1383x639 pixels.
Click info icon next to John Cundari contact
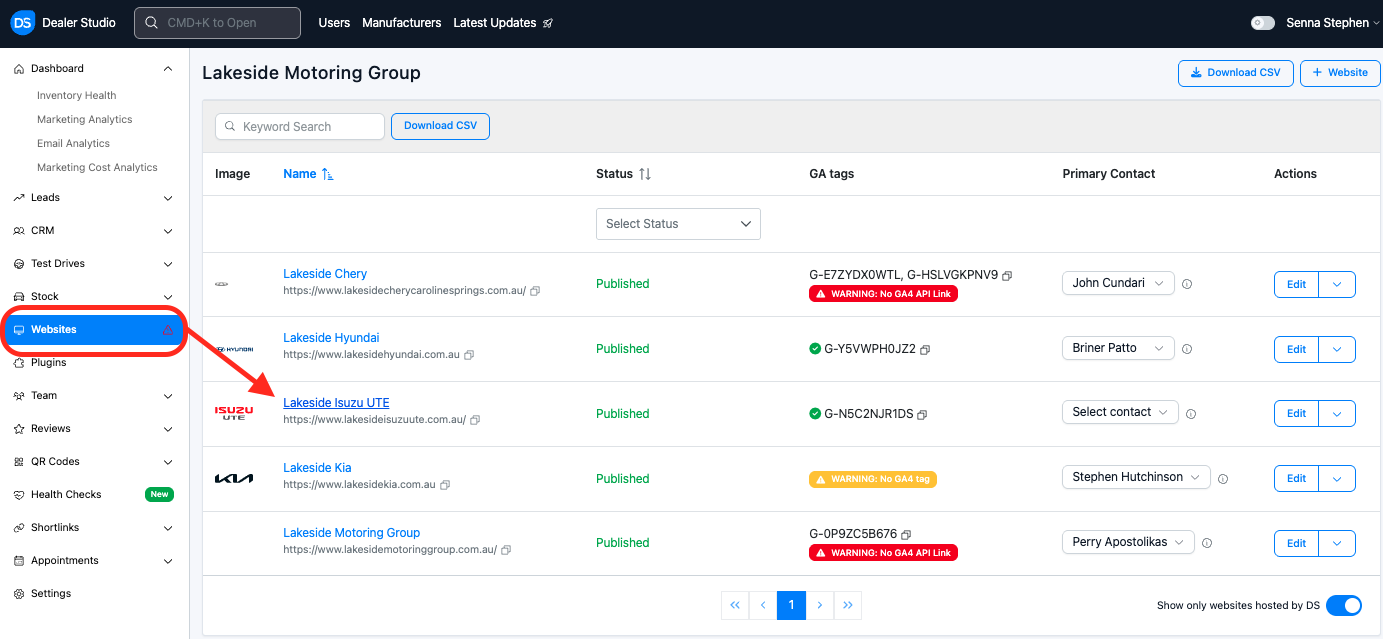pos(1187,284)
